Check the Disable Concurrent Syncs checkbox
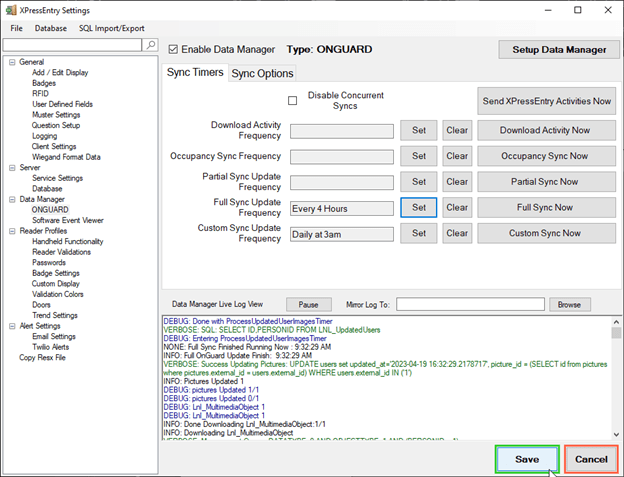624x477 pixels. coord(292,100)
